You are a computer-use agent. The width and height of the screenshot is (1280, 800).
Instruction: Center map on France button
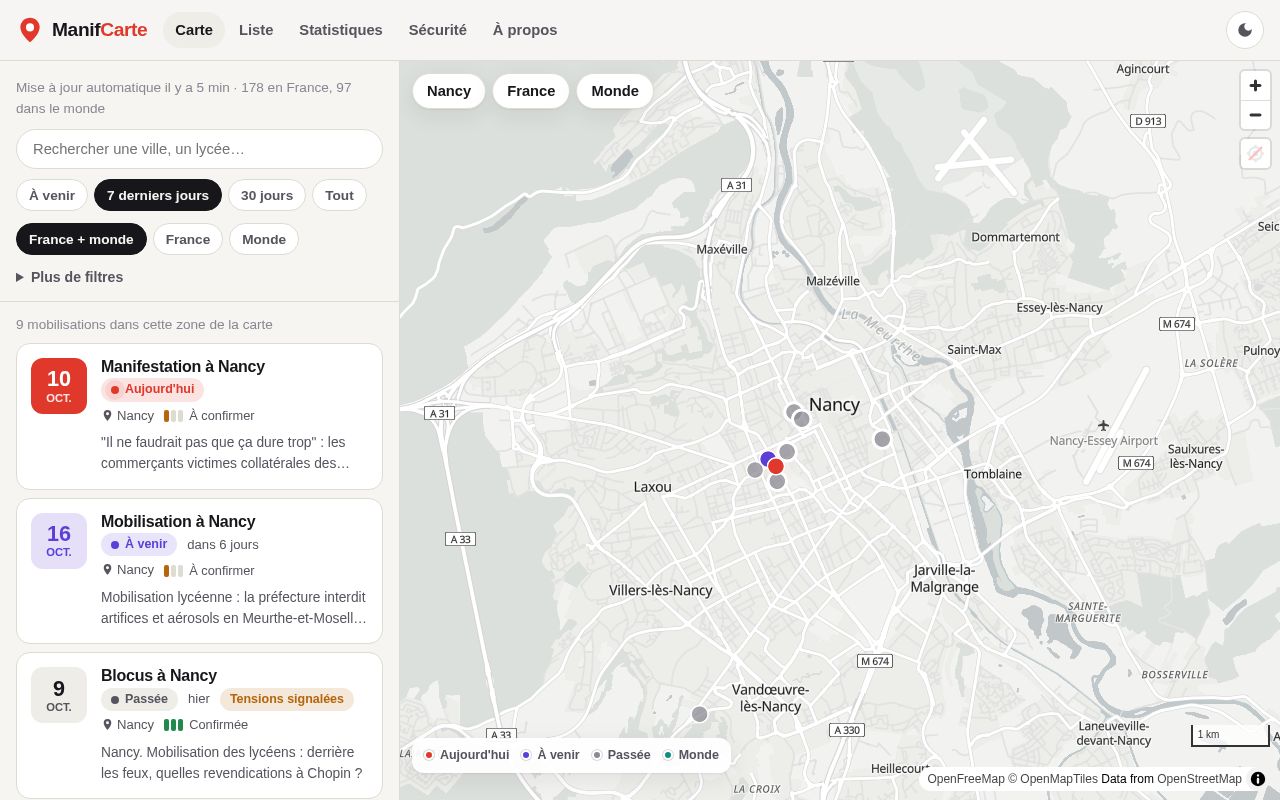531,91
